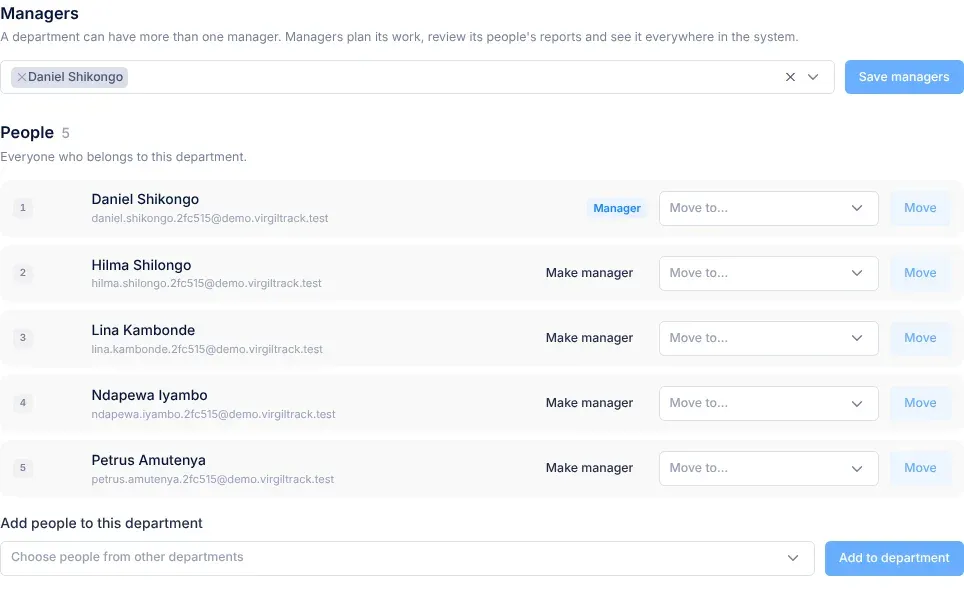
Task: Click Move button for Hilma Shilongo
Action: click(920, 273)
